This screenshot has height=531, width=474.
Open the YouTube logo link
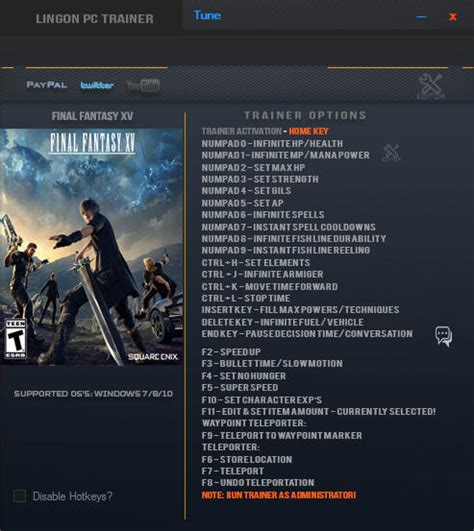point(143,86)
